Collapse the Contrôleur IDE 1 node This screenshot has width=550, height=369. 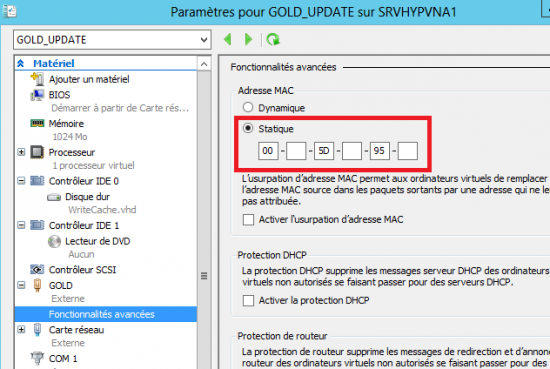point(21,225)
